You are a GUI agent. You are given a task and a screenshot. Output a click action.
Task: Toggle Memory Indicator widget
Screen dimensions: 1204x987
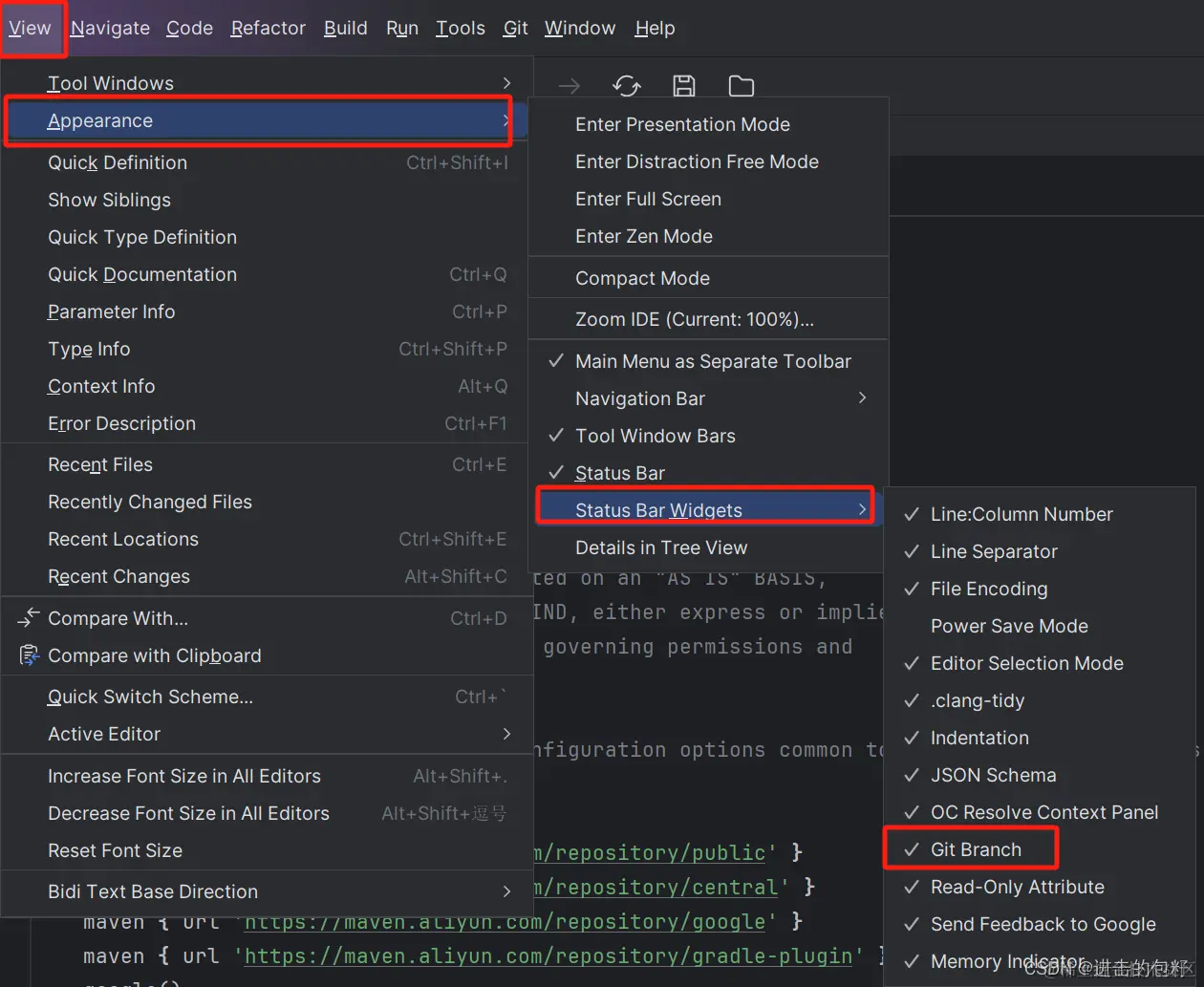[1040, 961]
